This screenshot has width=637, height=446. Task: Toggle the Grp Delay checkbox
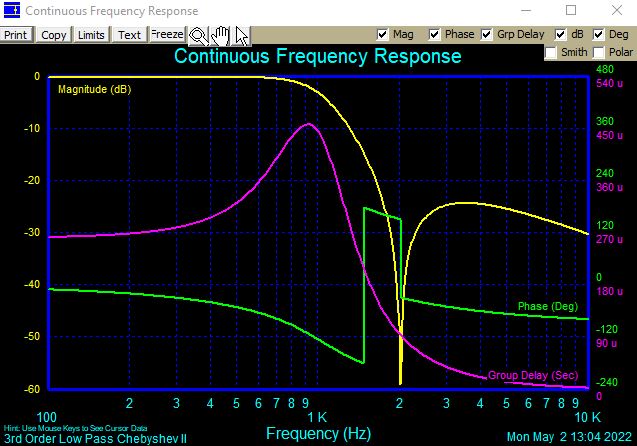486,35
